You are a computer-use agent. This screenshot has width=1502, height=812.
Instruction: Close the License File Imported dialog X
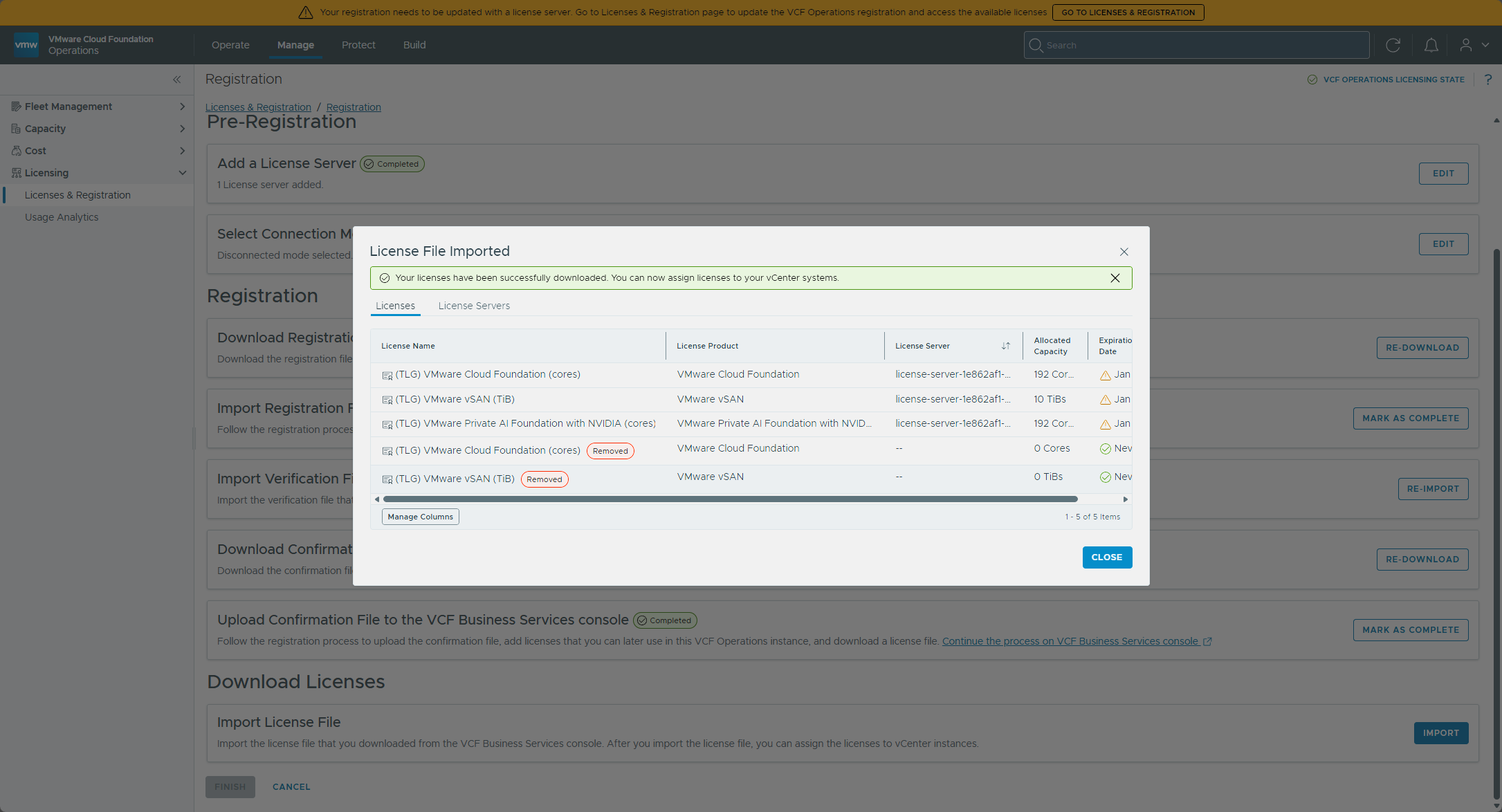(1124, 252)
